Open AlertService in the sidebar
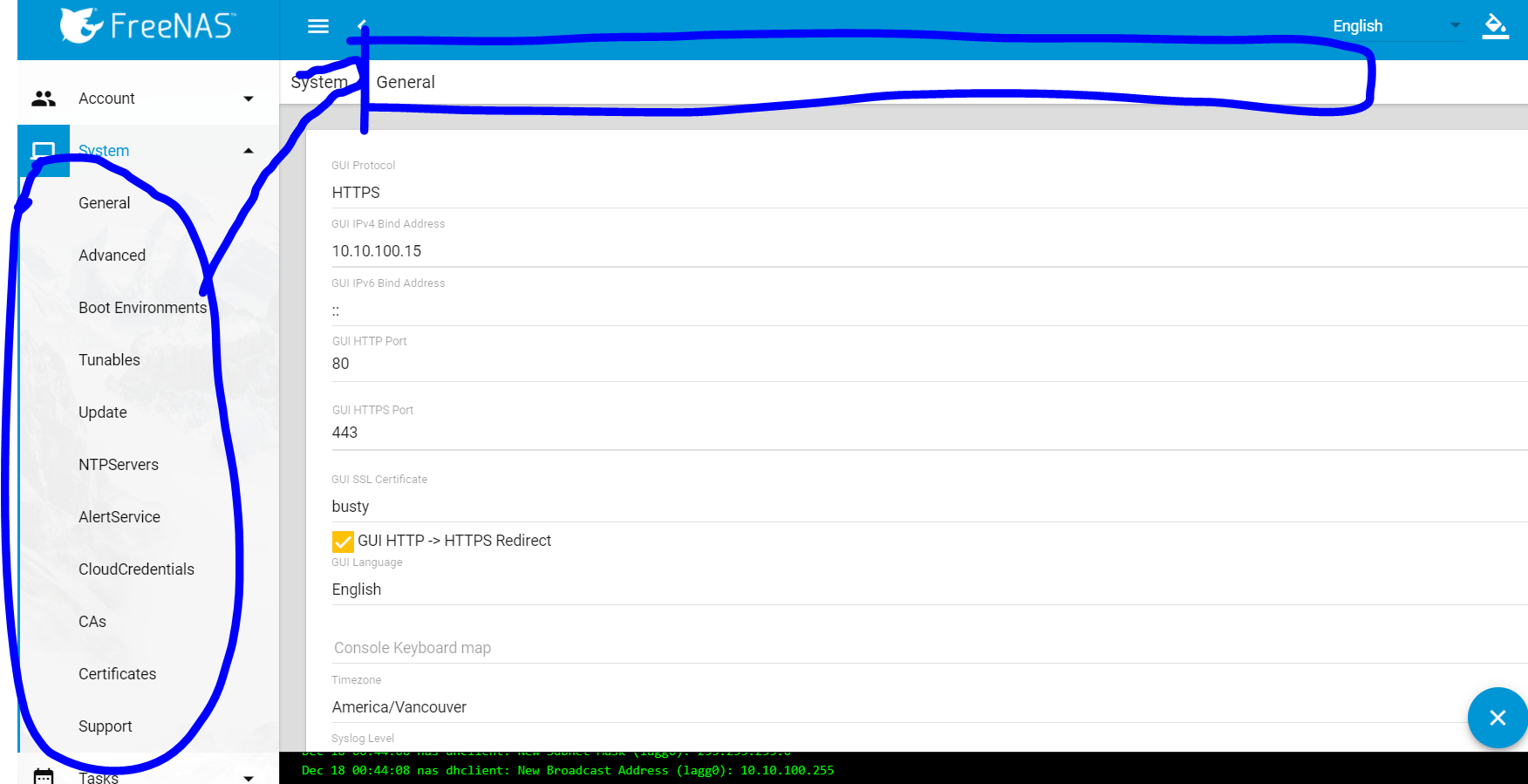Screen dimensions: 1528x784 119,517
